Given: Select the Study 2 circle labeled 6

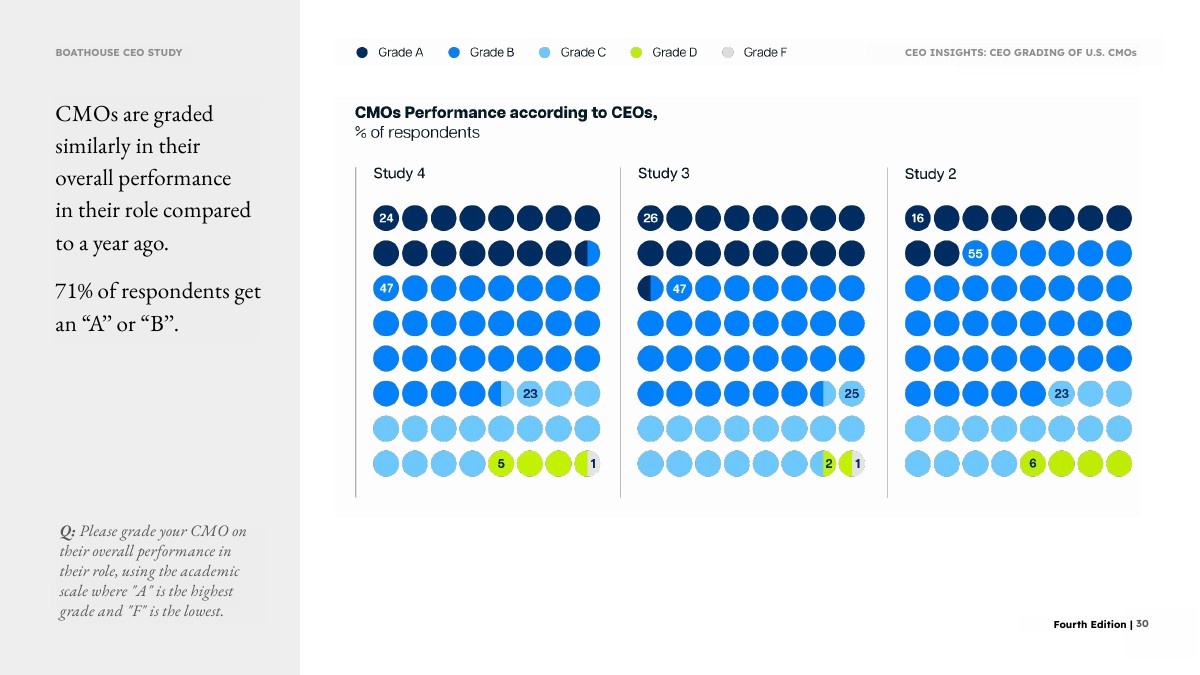Looking at the screenshot, I should click(1033, 464).
